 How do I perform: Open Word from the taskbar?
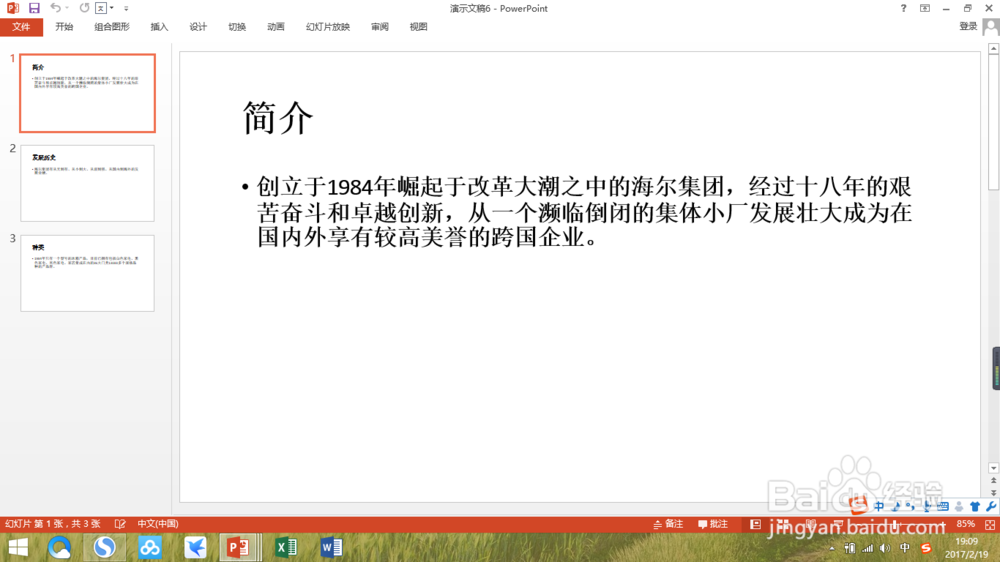[331, 547]
